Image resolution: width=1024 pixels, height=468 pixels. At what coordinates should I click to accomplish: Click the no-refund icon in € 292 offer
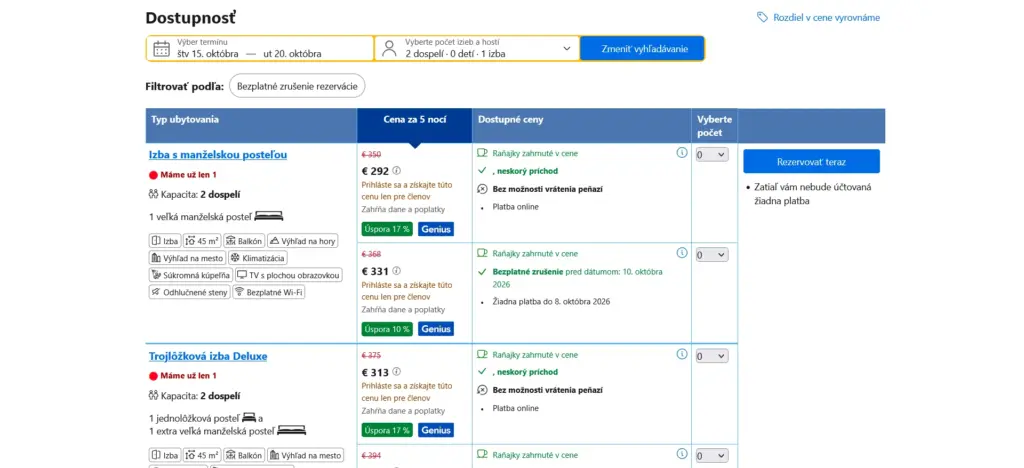coord(483,189)
